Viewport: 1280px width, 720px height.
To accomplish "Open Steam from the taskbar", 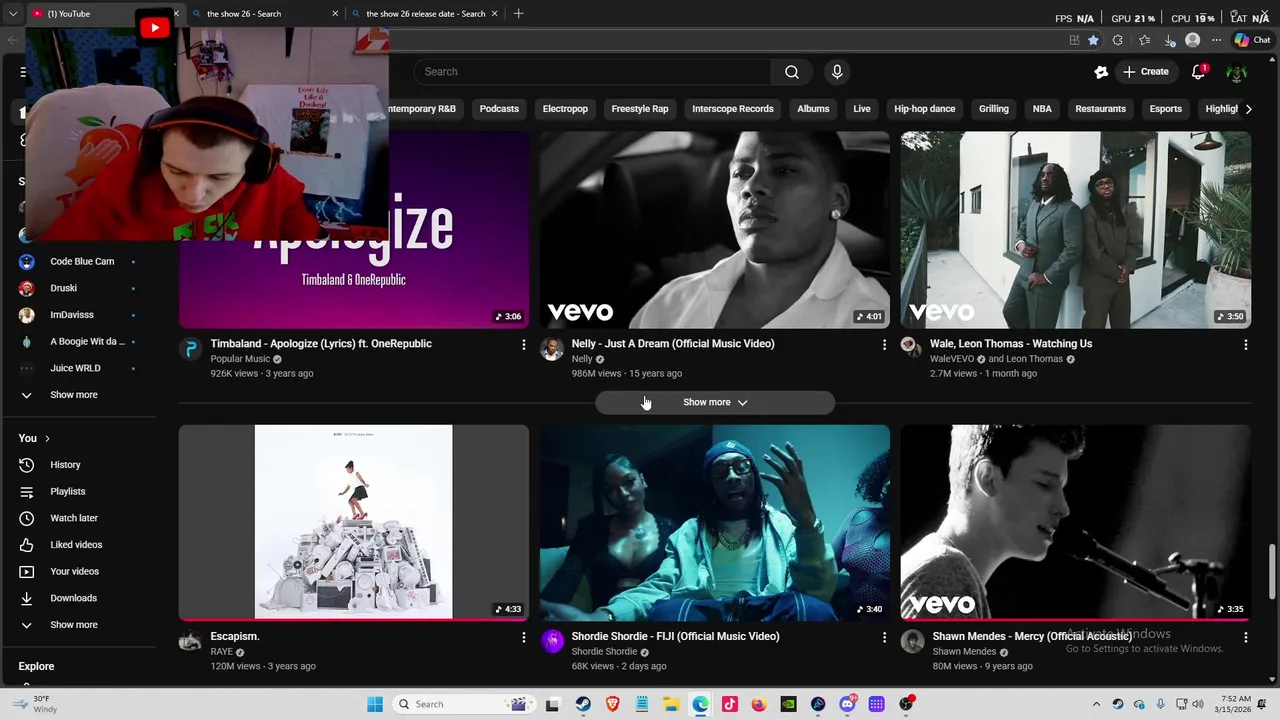I will [582, 704].
